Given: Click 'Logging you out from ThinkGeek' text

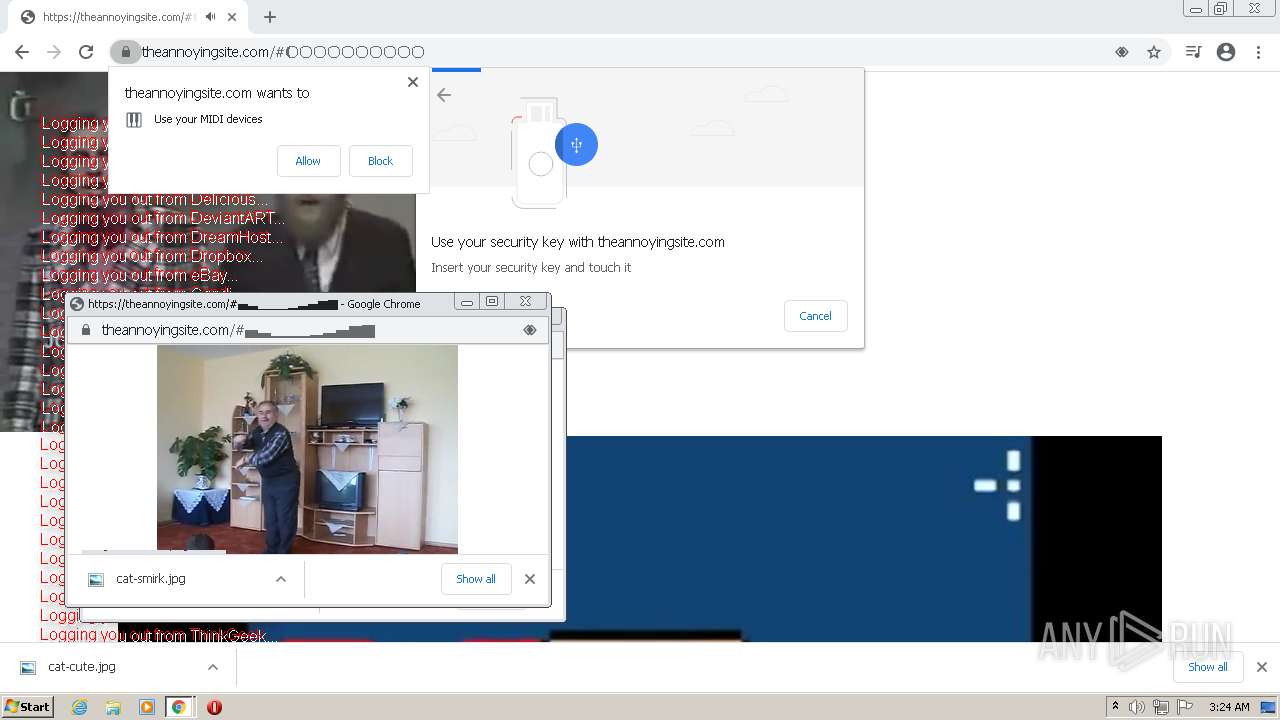Looking at the screenshot, I should tap(159, 635).
